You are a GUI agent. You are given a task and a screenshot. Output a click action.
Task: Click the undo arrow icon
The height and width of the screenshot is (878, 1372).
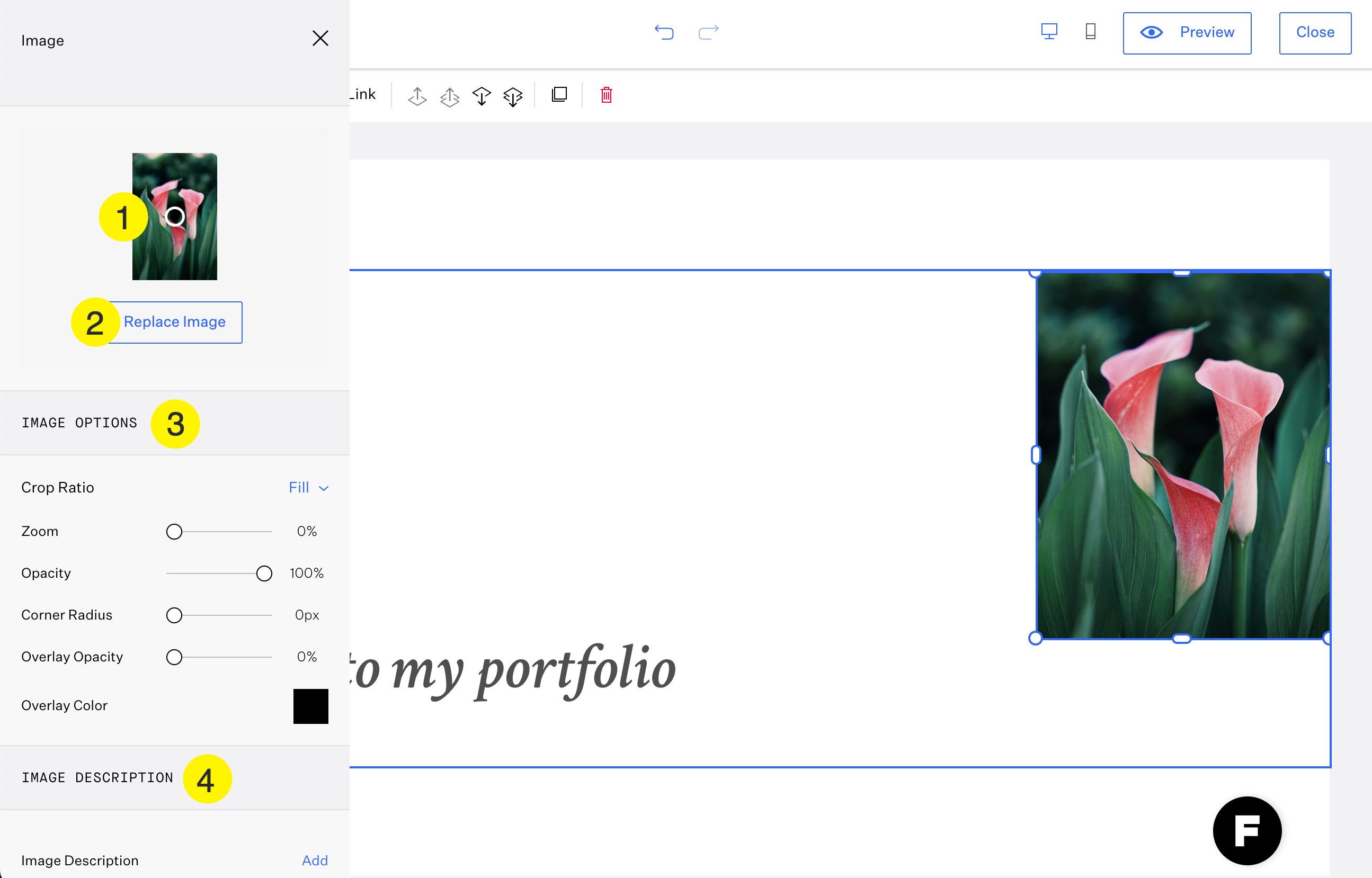coord(664,32)
